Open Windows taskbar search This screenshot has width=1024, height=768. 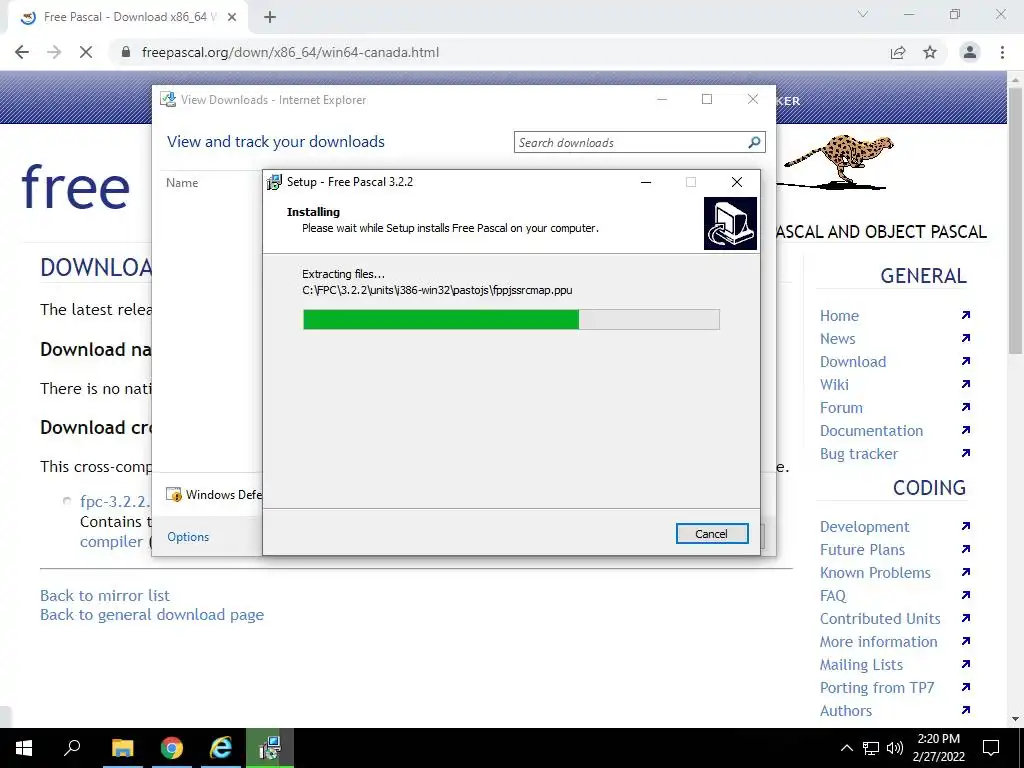pos(72,748)
